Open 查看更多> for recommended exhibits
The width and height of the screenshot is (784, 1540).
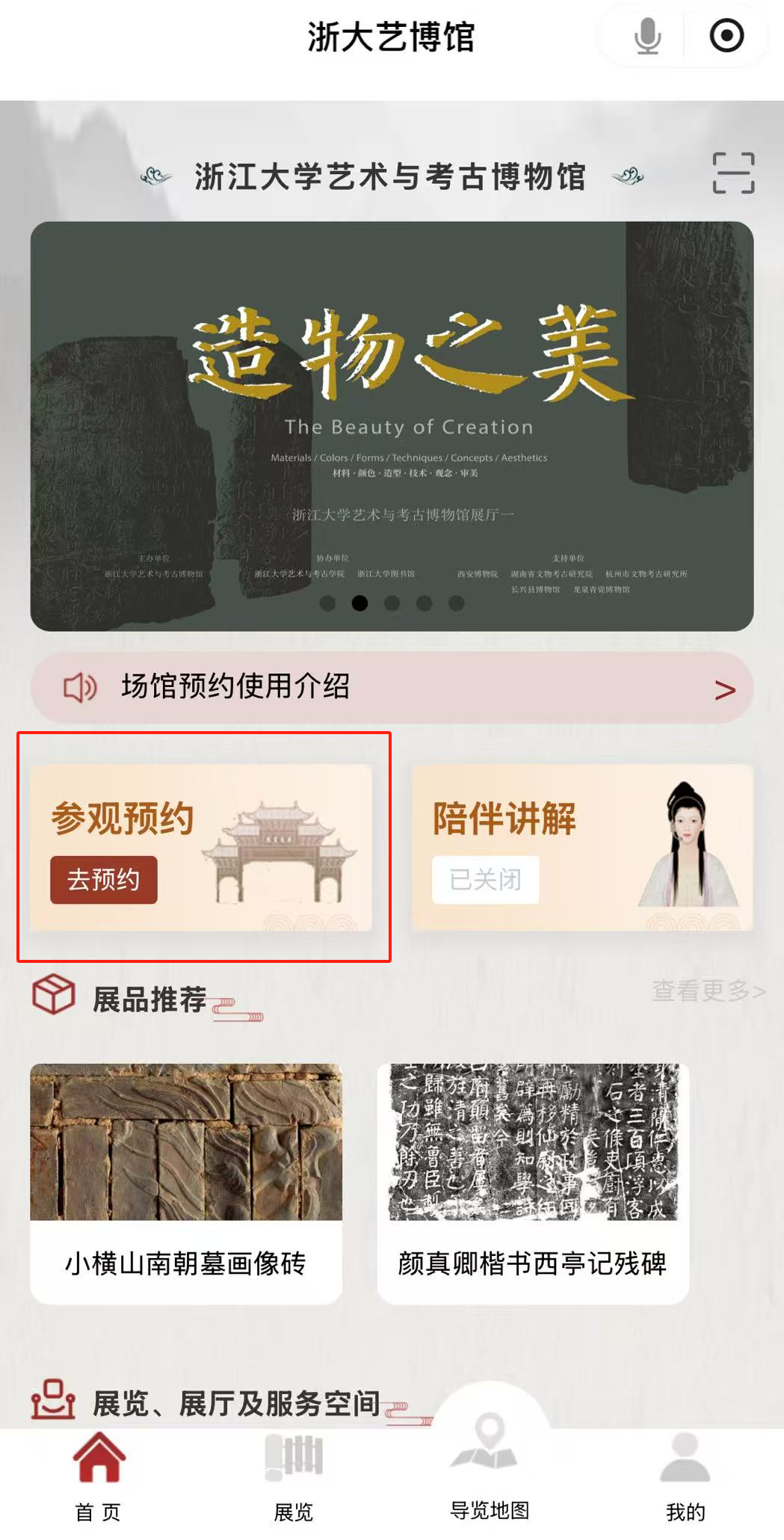709,991
